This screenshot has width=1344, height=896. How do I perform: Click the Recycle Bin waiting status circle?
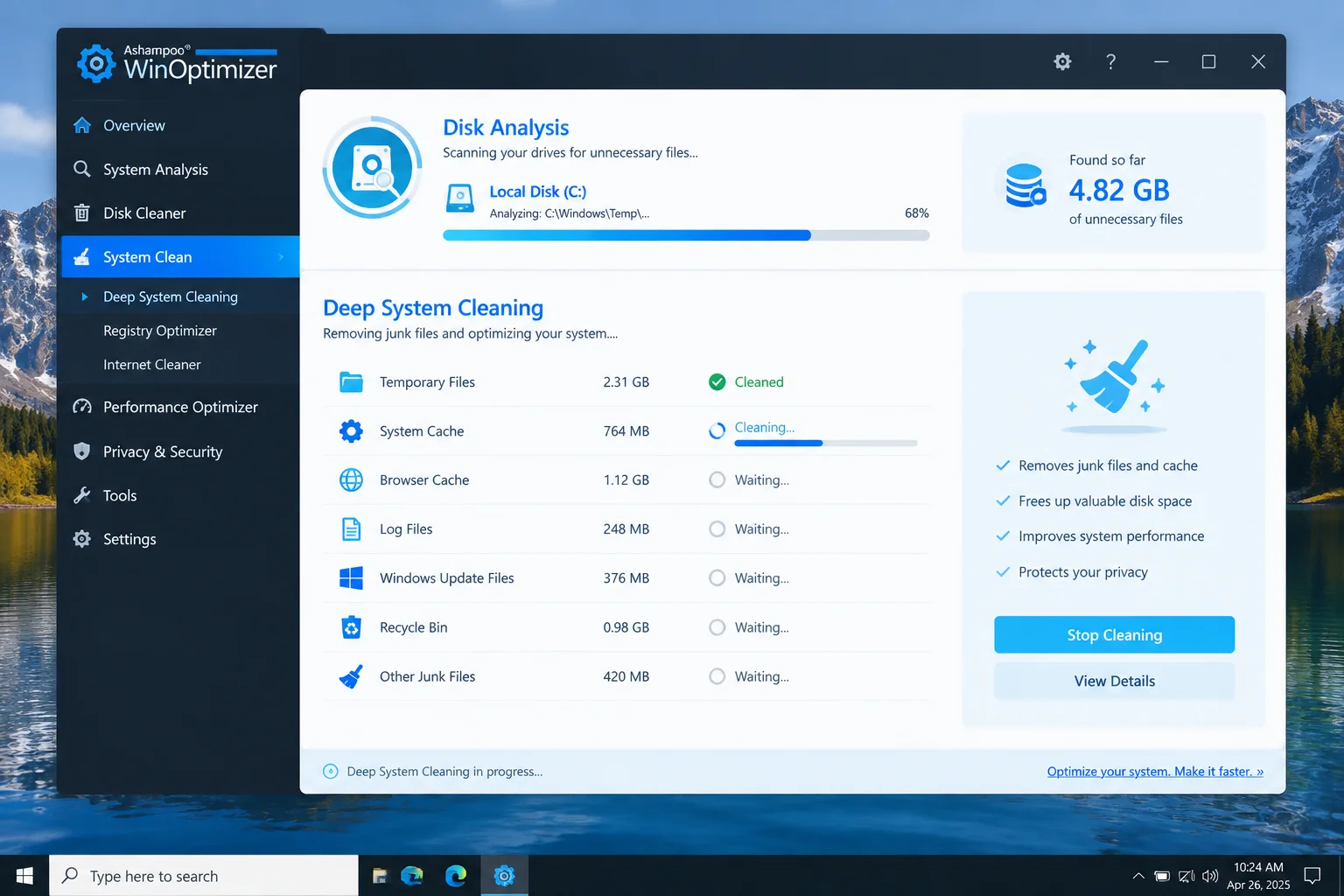point(717,627)
